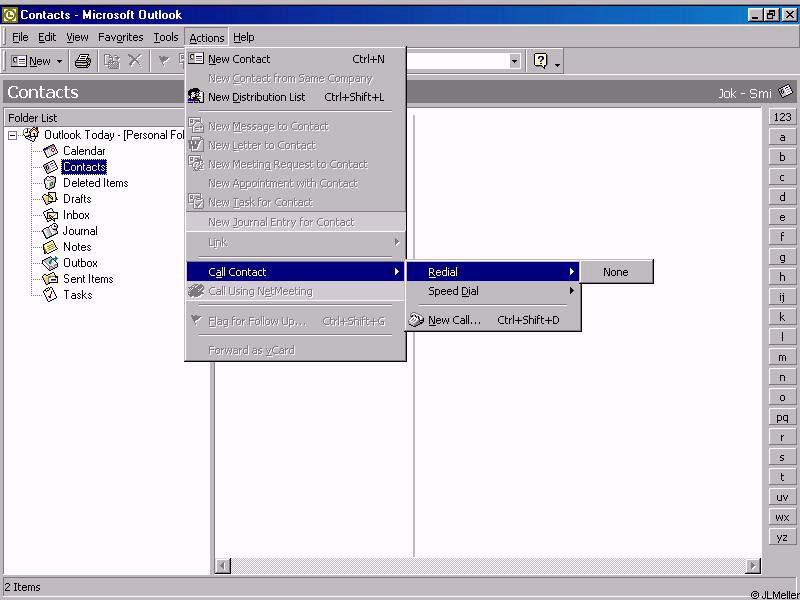Expand the Speed Dial submenu
The image size is (800, 600).
(493, 291)
